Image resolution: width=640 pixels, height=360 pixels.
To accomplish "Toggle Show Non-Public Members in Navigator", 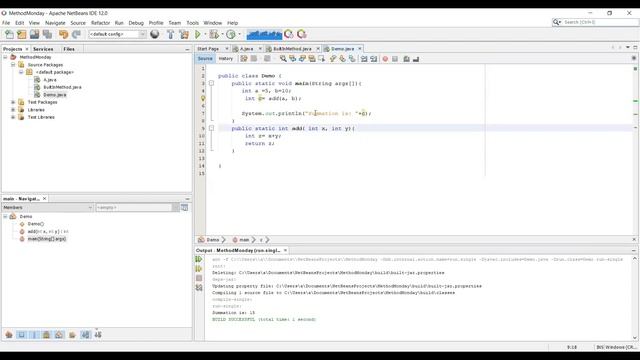I will [x=47, y=335].
